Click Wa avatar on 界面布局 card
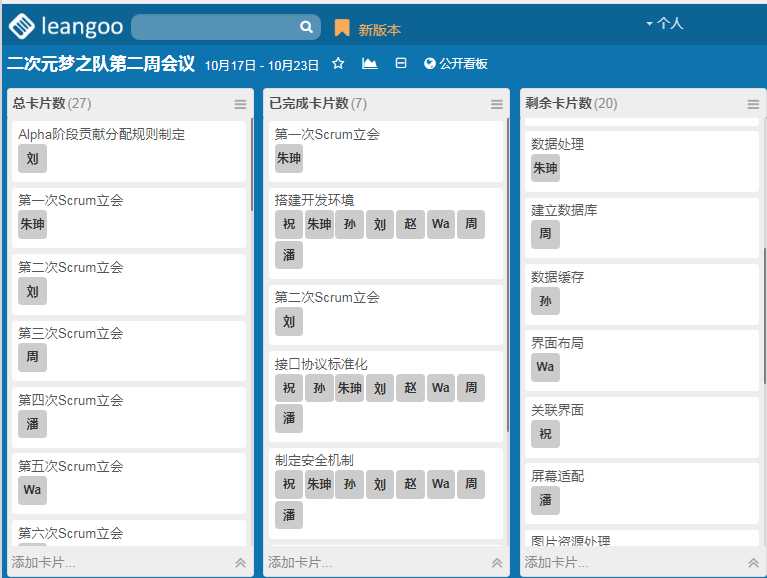 [545, 367]
